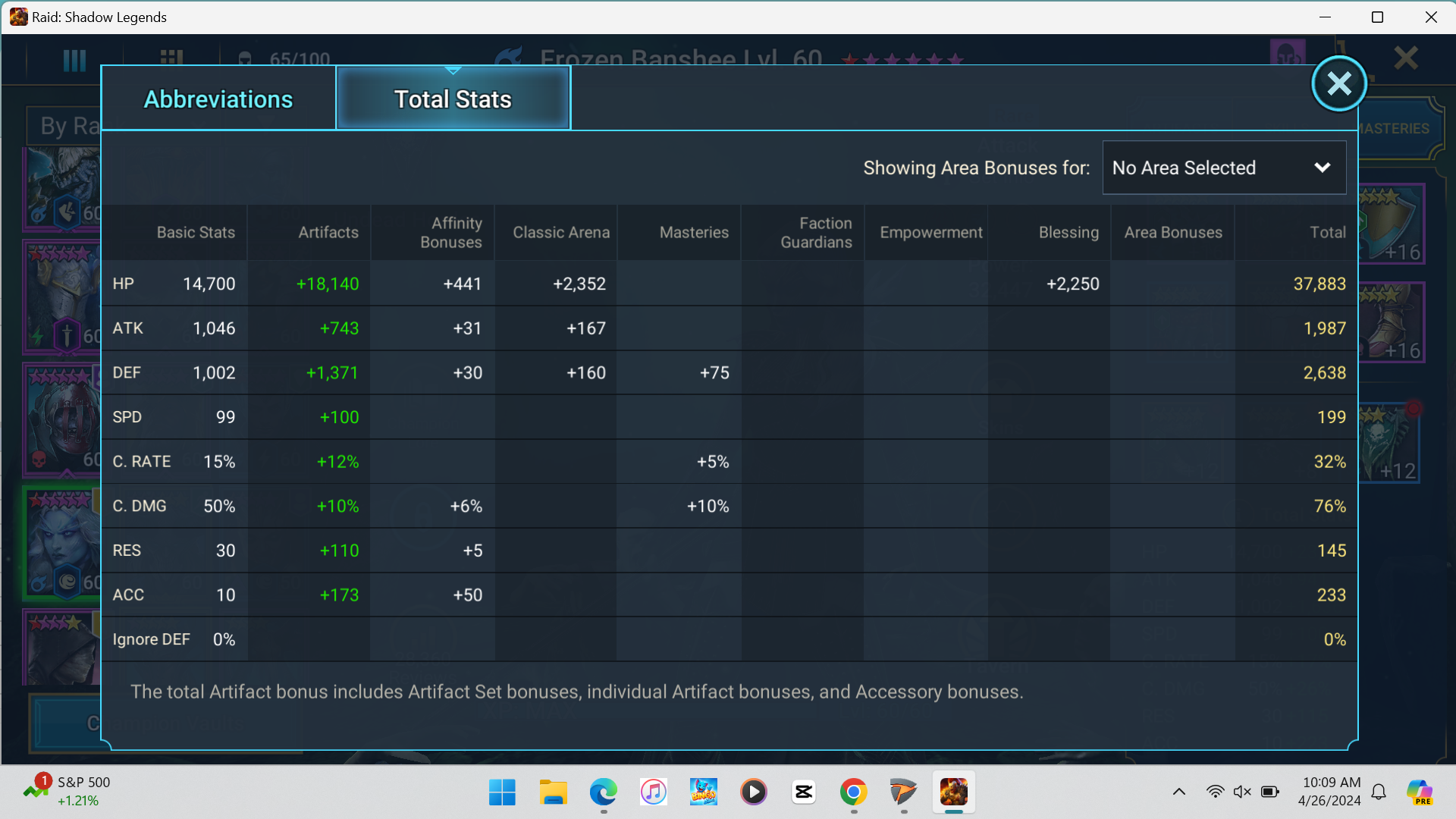Viewport: 1456px width, 819px height.
Task: Focus the Raid Shadow Legends taskbar icon
Action: point(953,792)
